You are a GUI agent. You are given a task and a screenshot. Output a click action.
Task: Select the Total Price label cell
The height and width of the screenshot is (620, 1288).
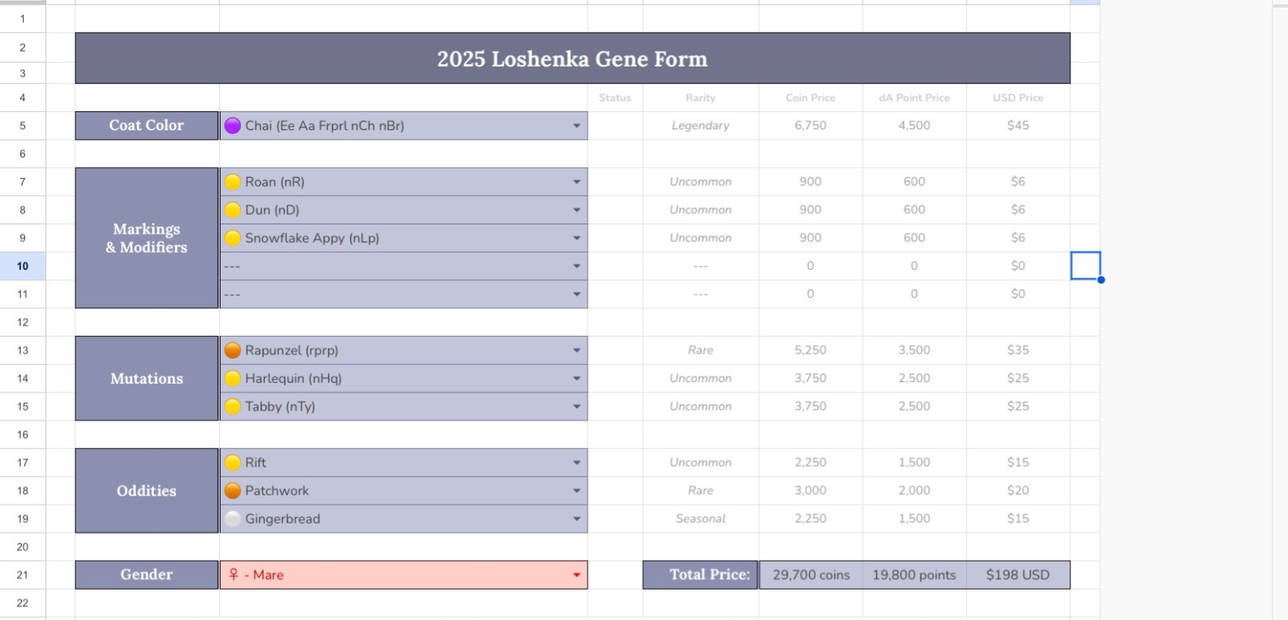(x=700, y=575)
